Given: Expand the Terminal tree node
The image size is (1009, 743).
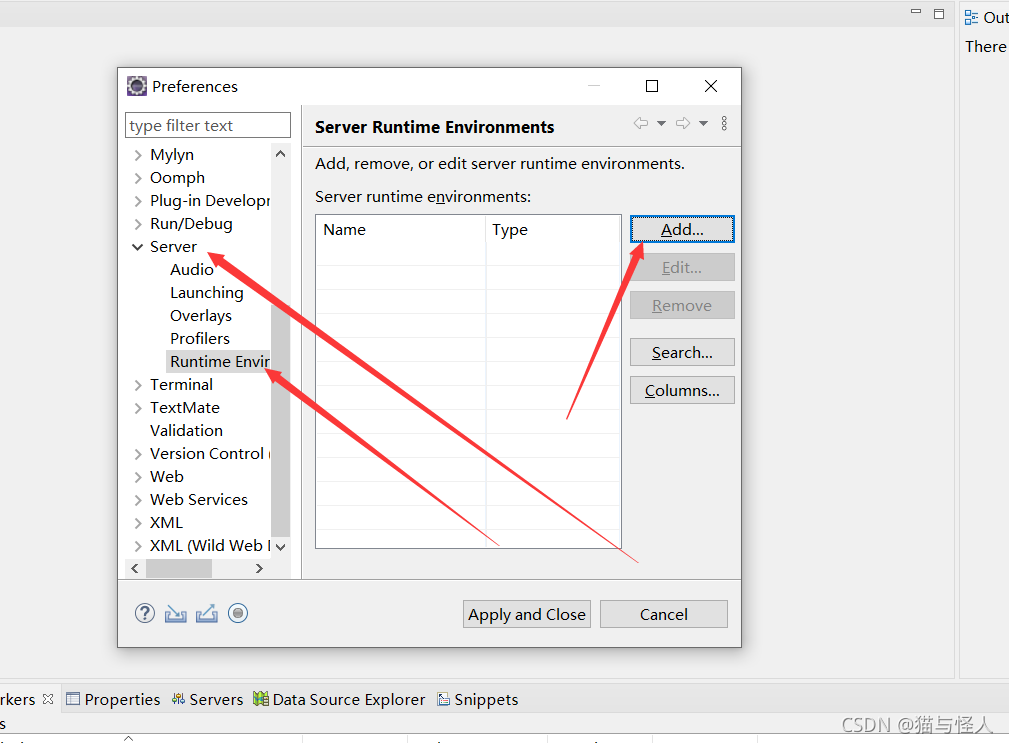Looking at the screenshot, I should click(x=138, y=385).
